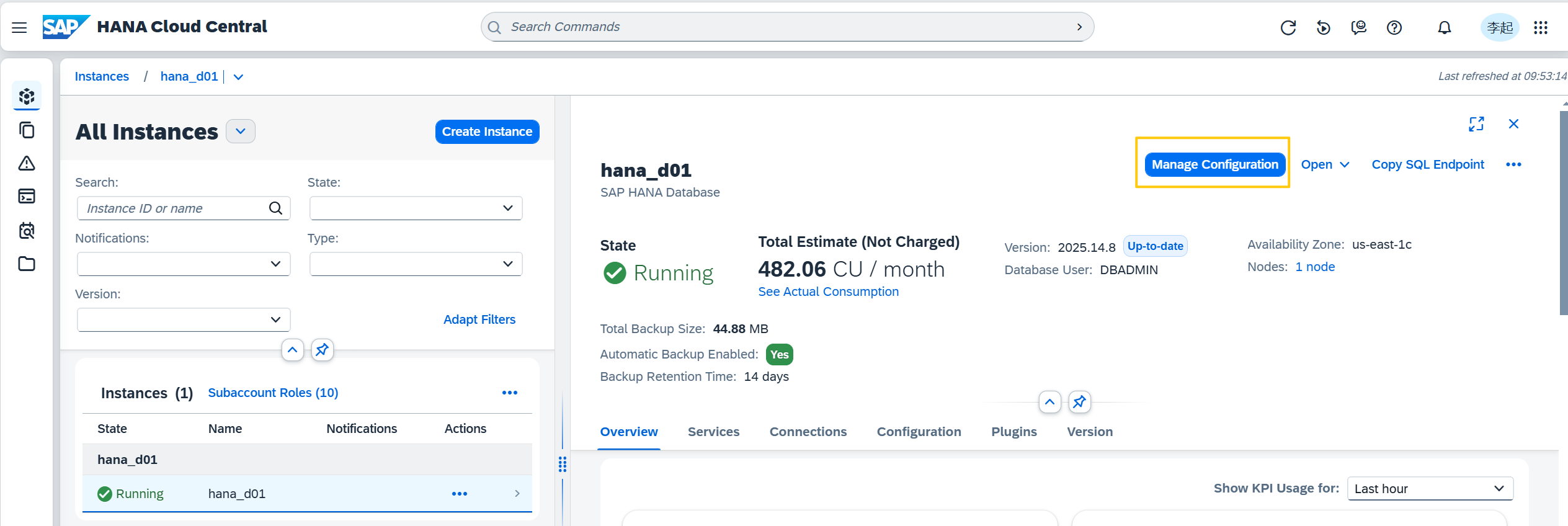1568x526 pixels.
Task: Select the Instances (1) tab
Action: tap(147, 393)
